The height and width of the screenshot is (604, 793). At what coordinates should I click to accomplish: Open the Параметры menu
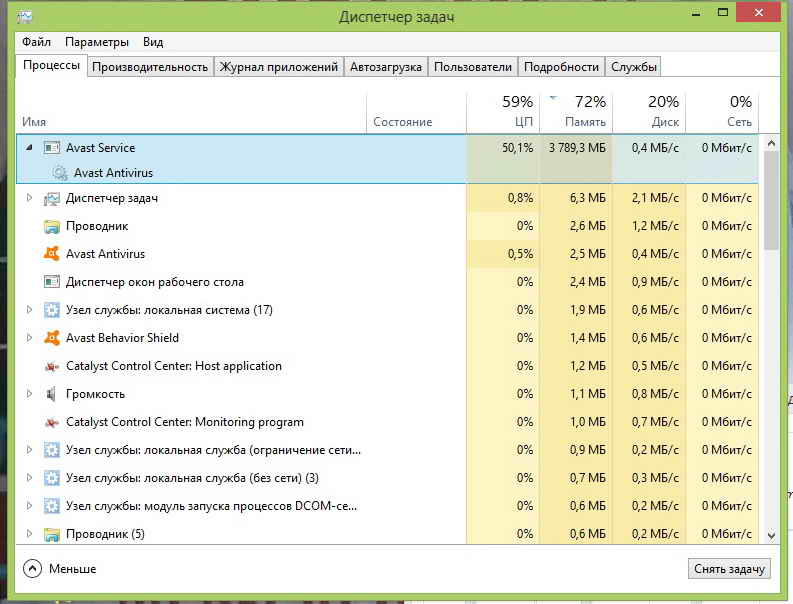coord(97,42)
